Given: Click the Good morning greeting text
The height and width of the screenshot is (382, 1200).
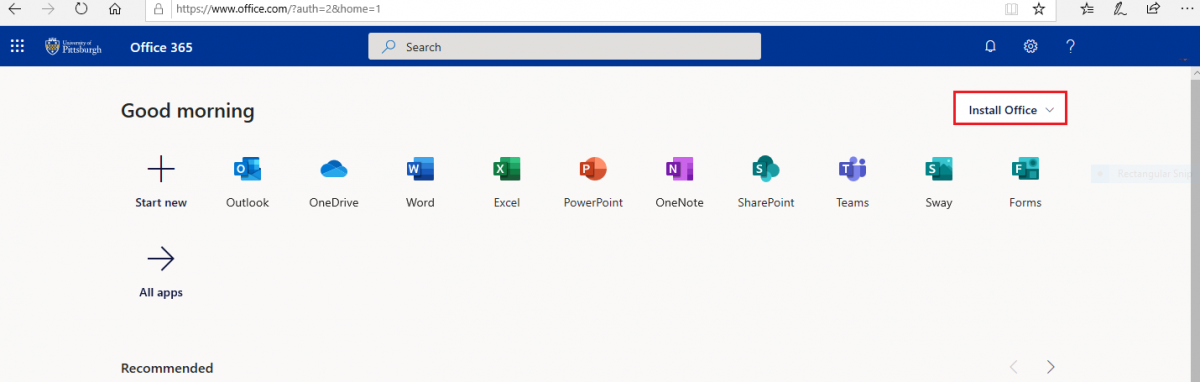Looking at the screenshot, I should (x=188, y=111).
